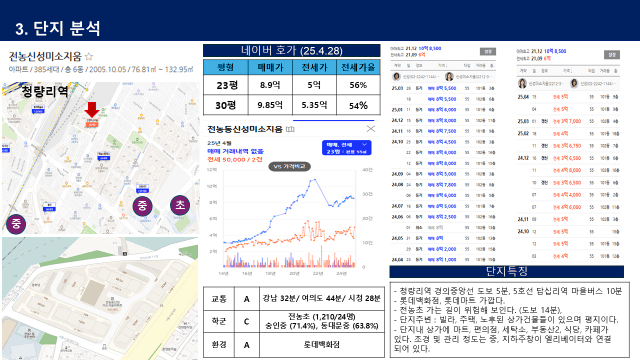Click the second agent avatar in the sale panel
The image size is (640, 360).
pyautogui.click(x=449, y=76)
